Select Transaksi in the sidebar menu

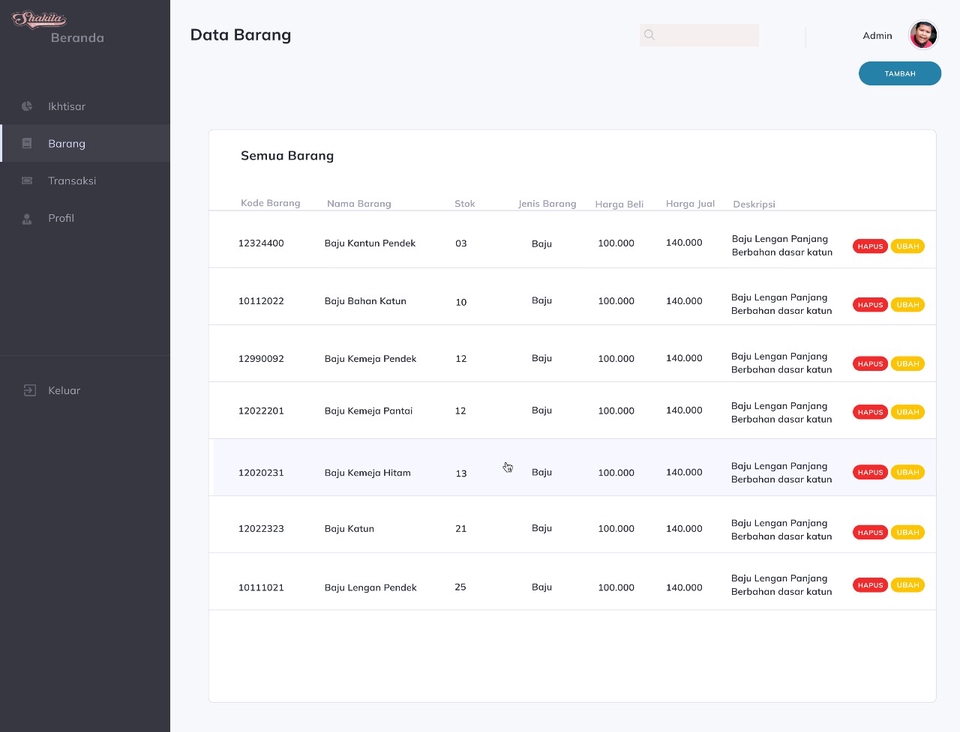point(72,180)
